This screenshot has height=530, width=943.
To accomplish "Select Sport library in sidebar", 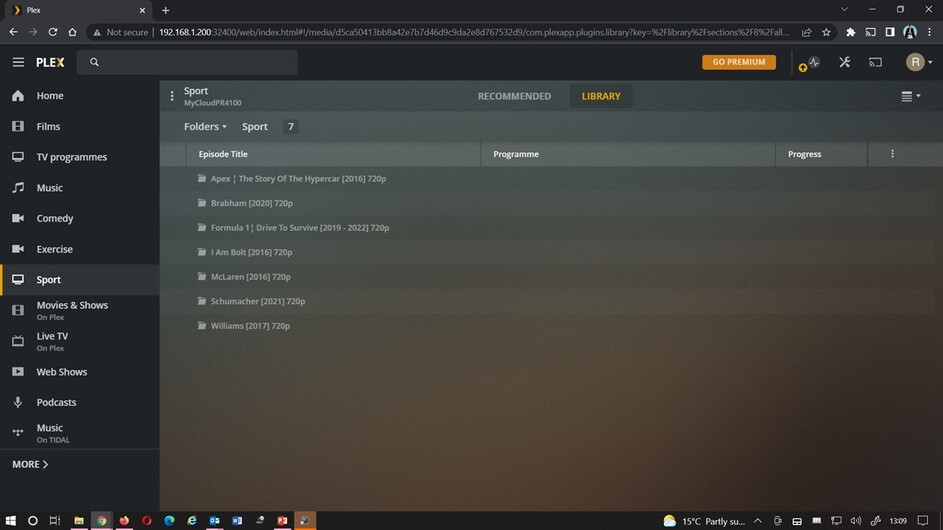I will pyautogui.click(x=79, y=280).
